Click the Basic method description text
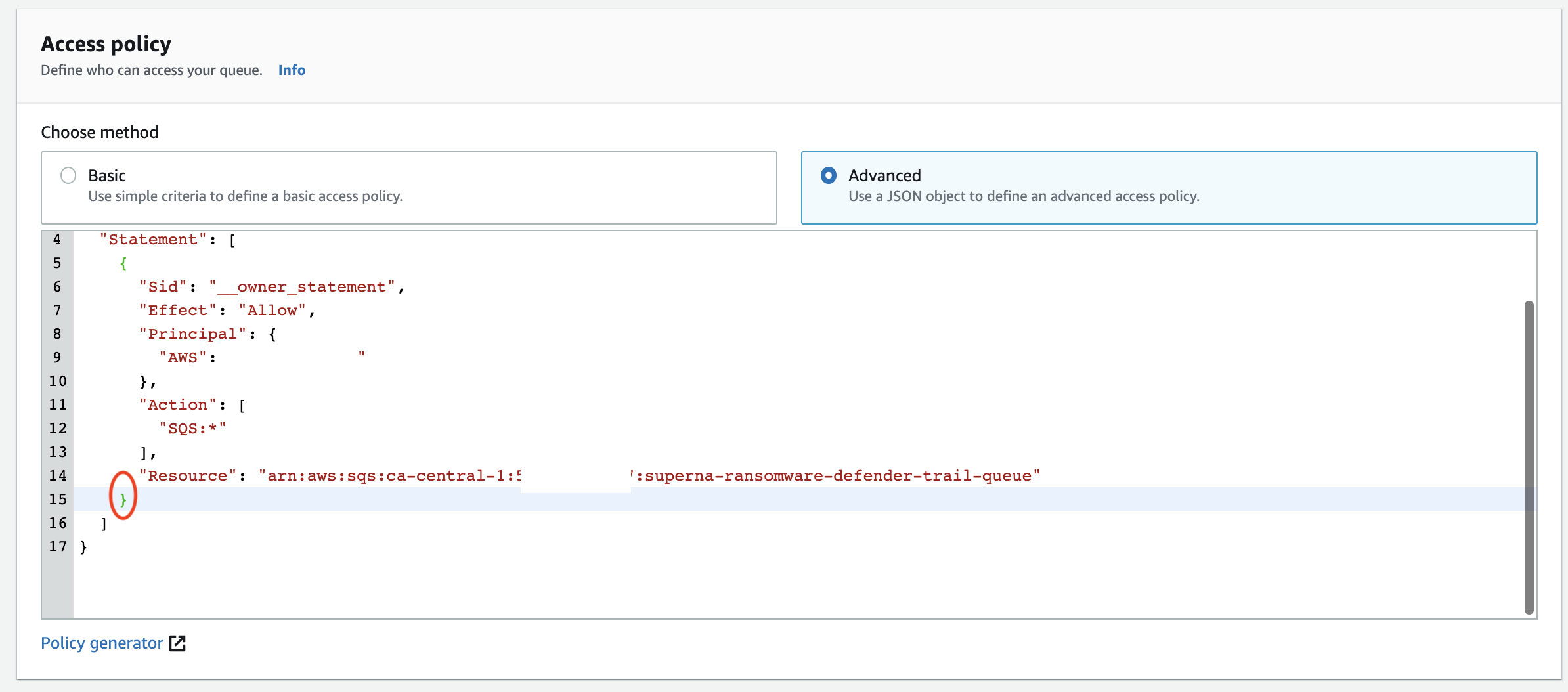 [x=245, y=196]
